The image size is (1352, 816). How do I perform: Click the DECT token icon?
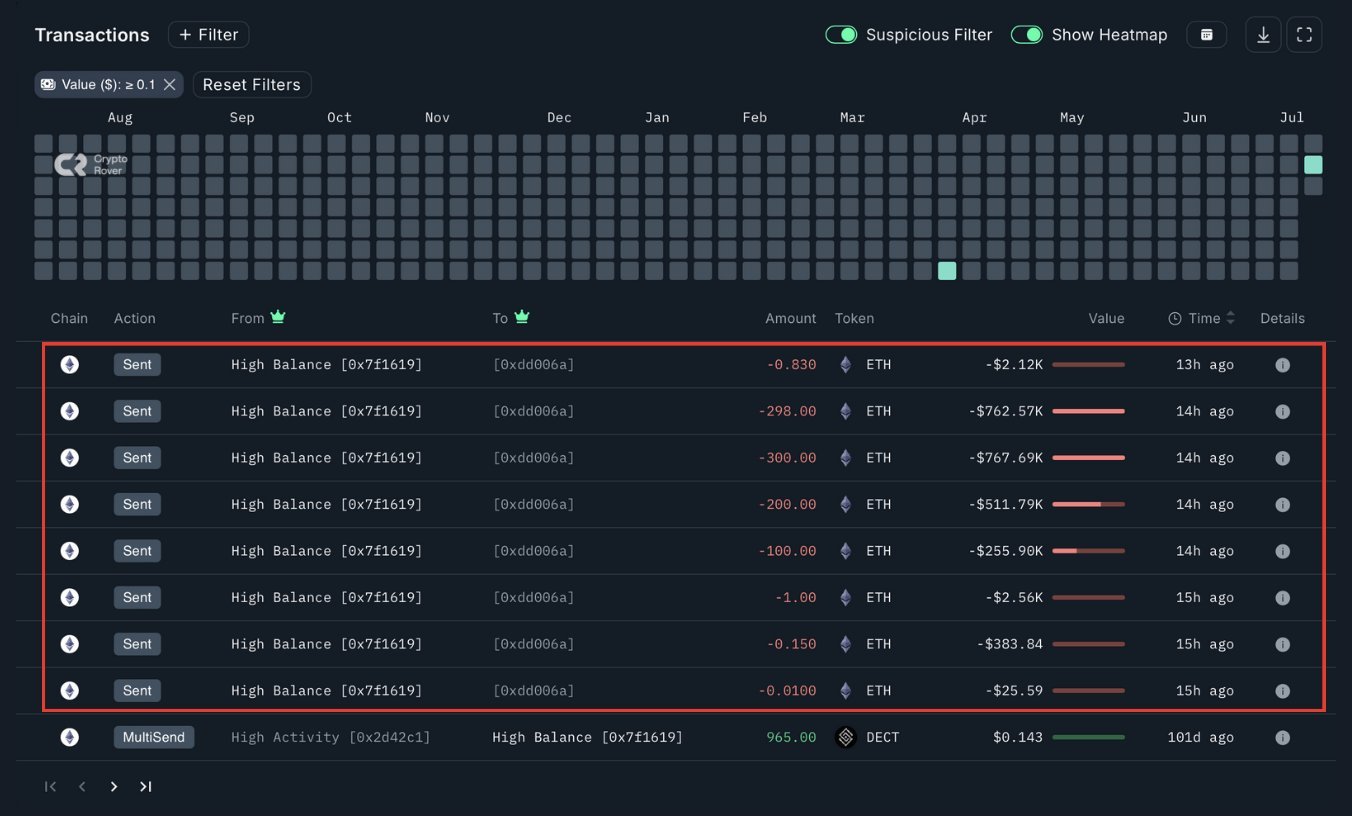click(x=845, y=737)
